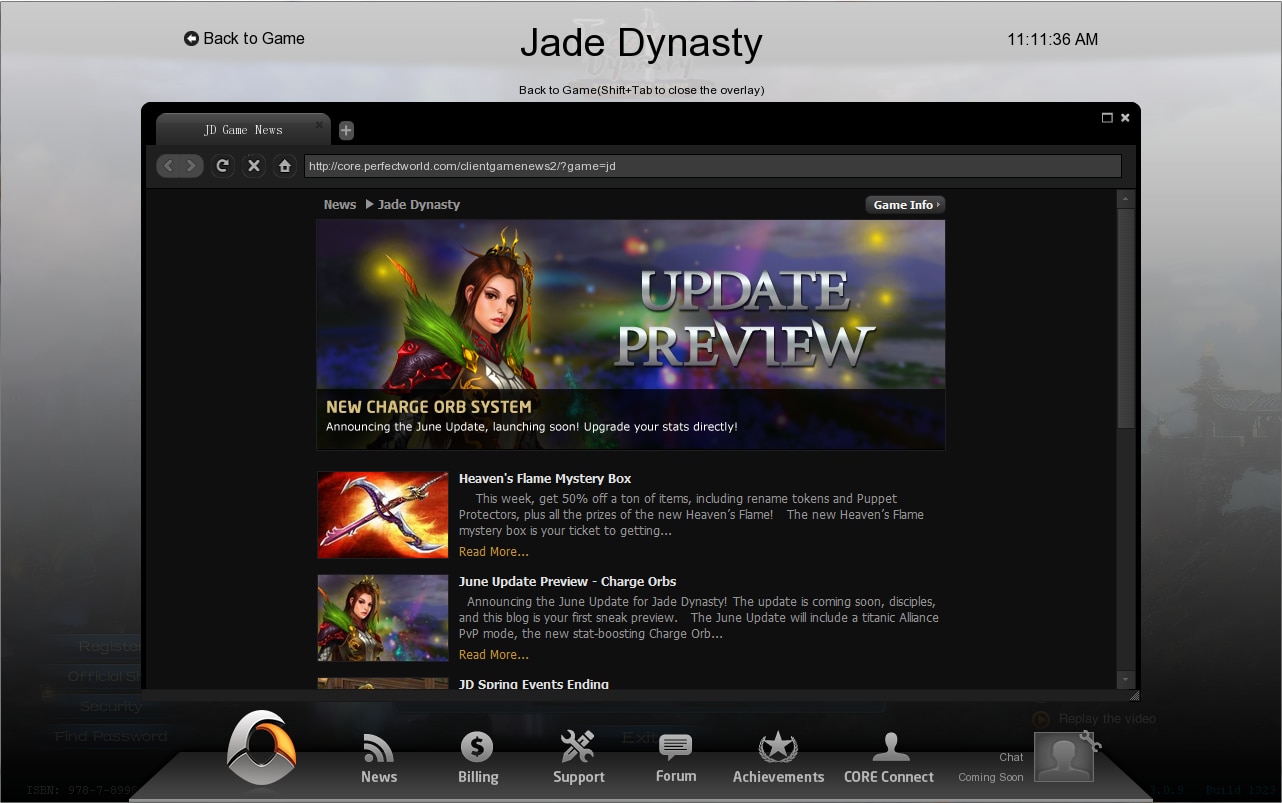
Task: Close the overlay browser window
Action: [x=1125, y=117]
